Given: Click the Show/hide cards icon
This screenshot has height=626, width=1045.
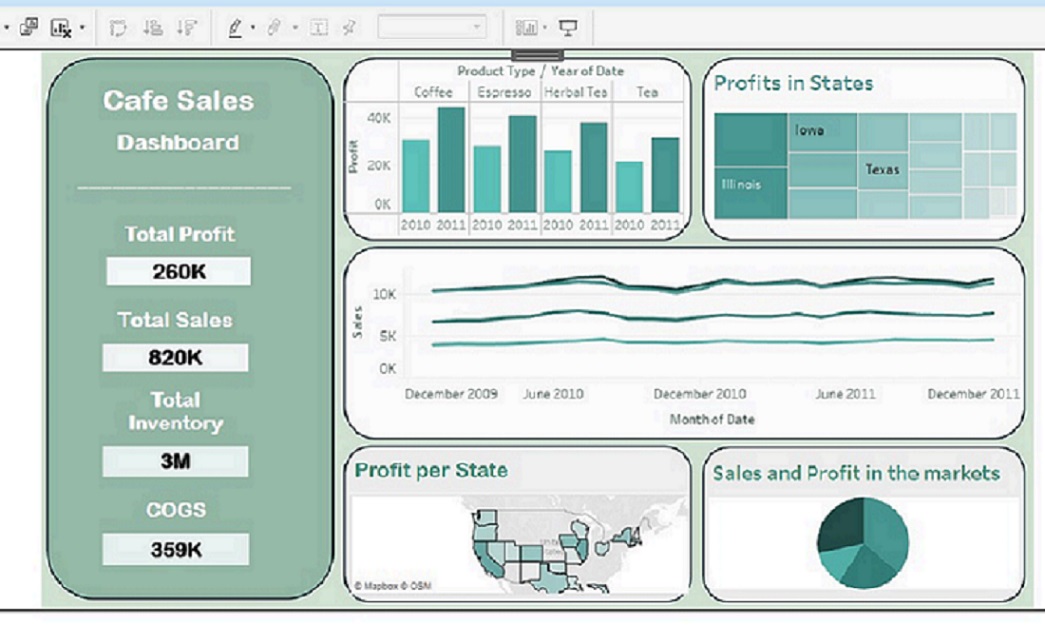Looking at the screenshot, I should [x=526, y=28].
